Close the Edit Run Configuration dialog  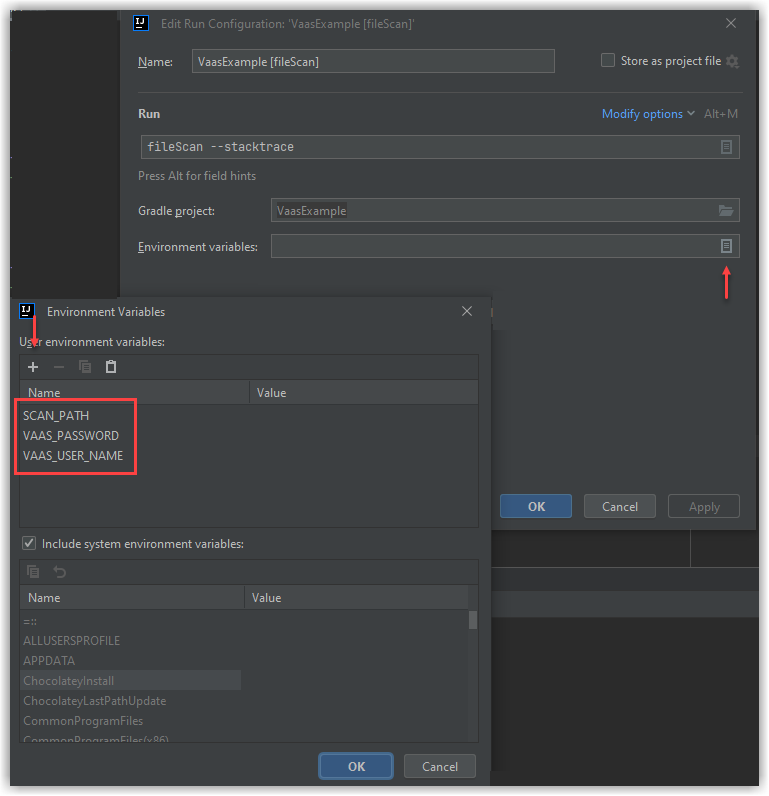tap(731, 23)
